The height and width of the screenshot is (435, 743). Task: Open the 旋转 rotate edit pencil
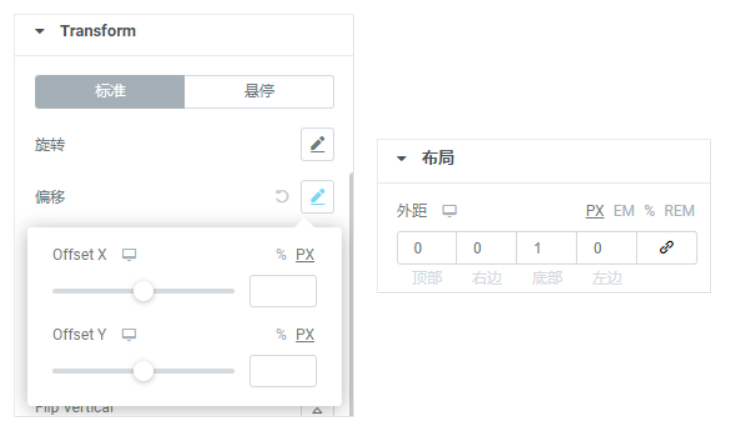point(317,145)
